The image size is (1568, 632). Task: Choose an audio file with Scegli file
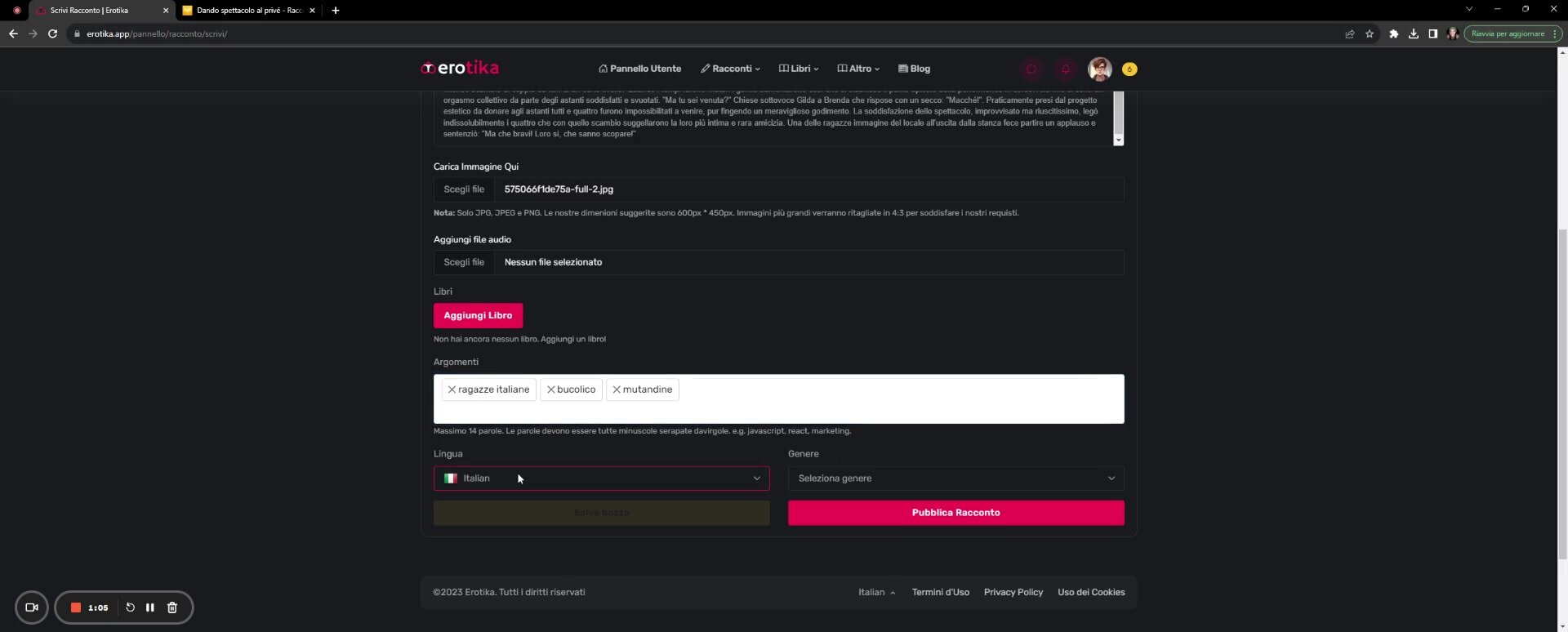pyautogui.click(x=464, y=262)
